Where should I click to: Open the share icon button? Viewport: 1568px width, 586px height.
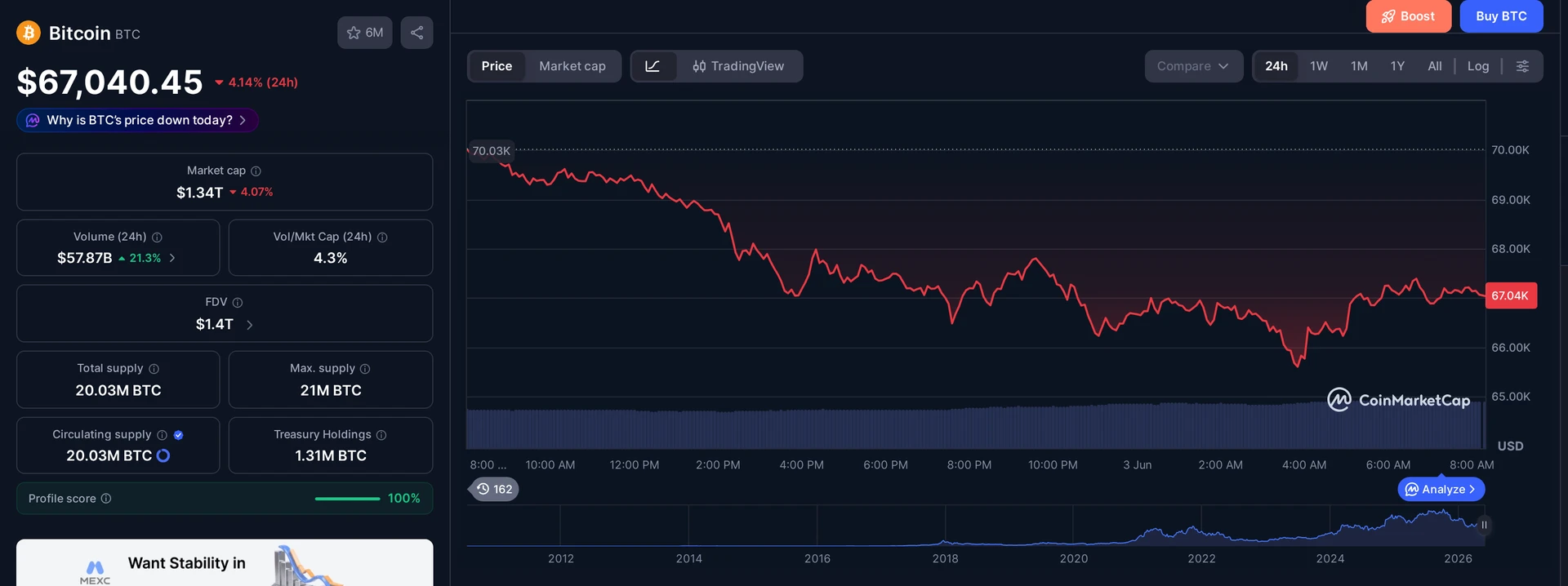(x=416, y=33)
